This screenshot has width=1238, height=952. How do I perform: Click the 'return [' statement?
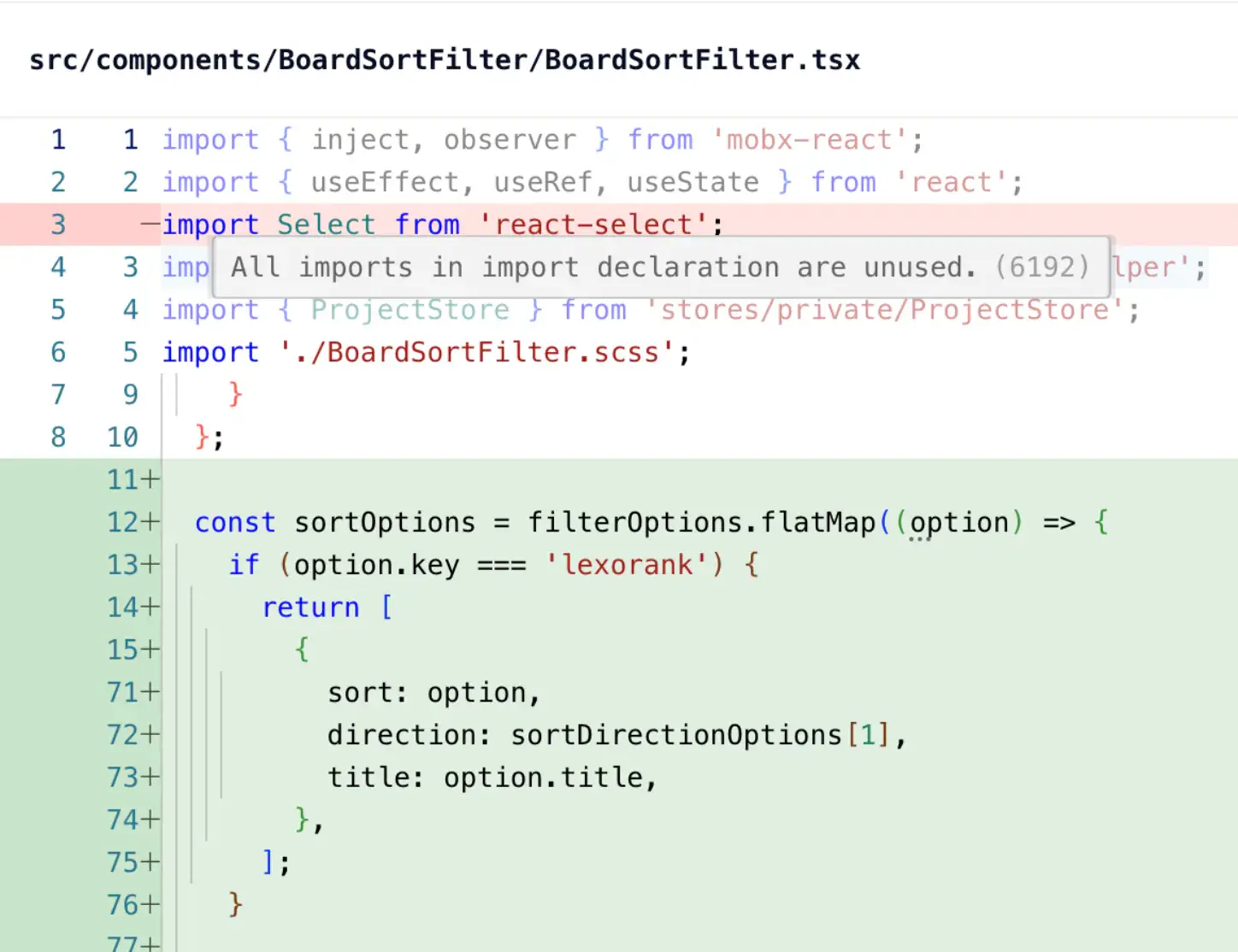327,607
